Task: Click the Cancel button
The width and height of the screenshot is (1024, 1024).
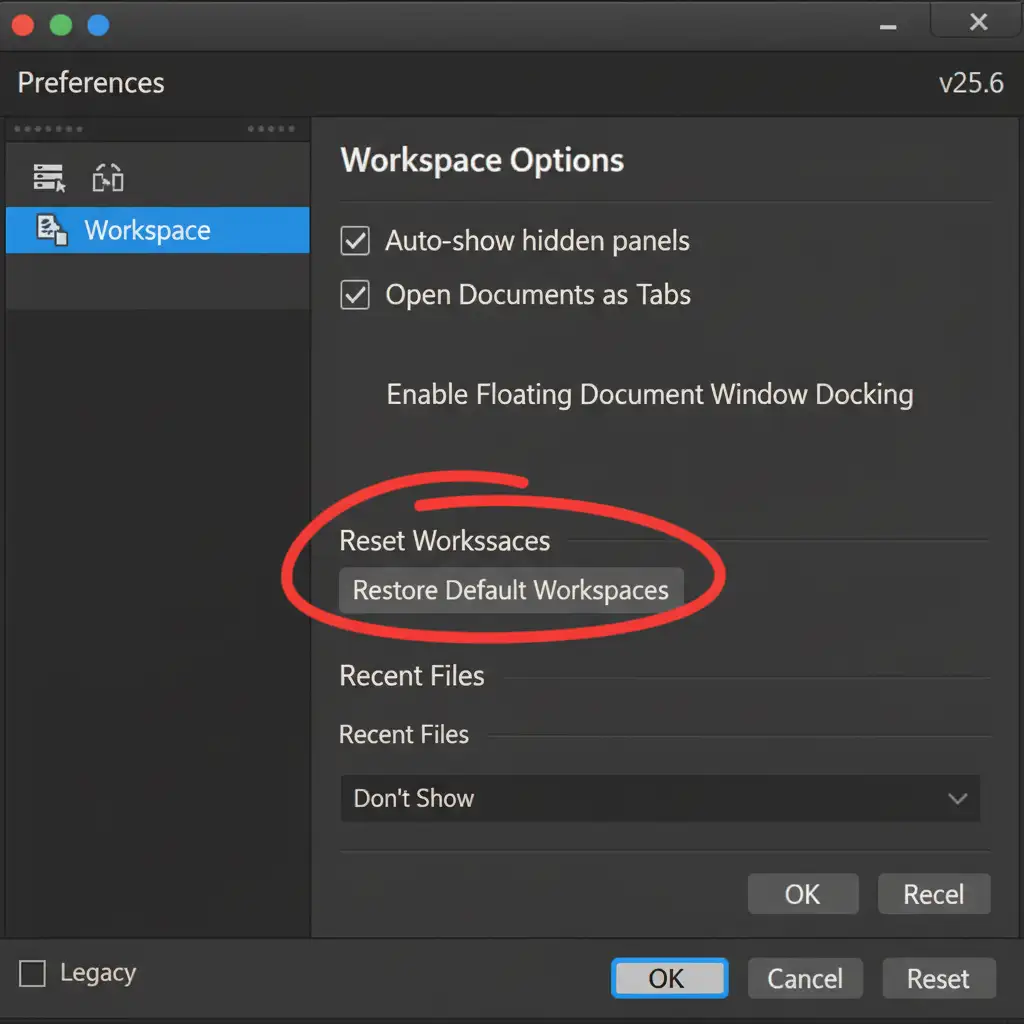Action: pyautogui.click(x=804, y=978)
